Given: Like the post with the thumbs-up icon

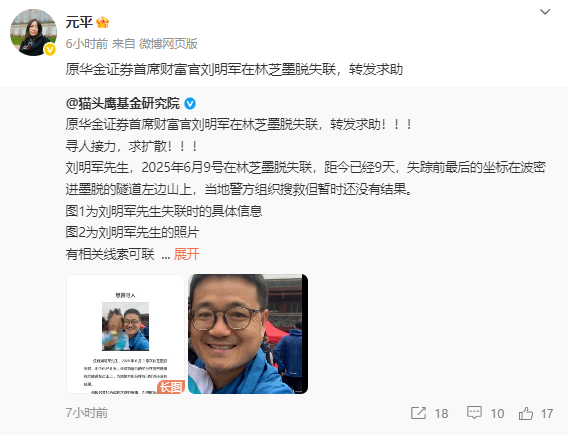Looking at the screenshot, I should [x=526, y=413].
